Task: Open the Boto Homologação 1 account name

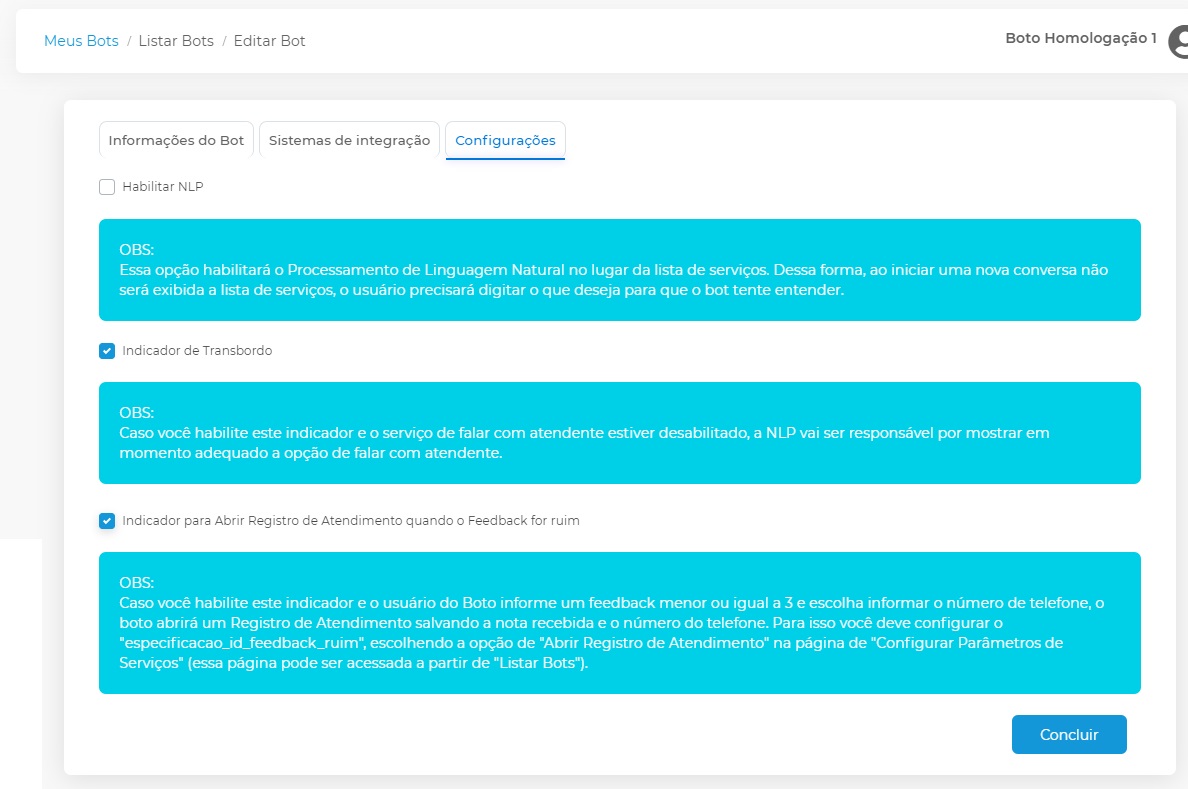Action: [1080, 39]
